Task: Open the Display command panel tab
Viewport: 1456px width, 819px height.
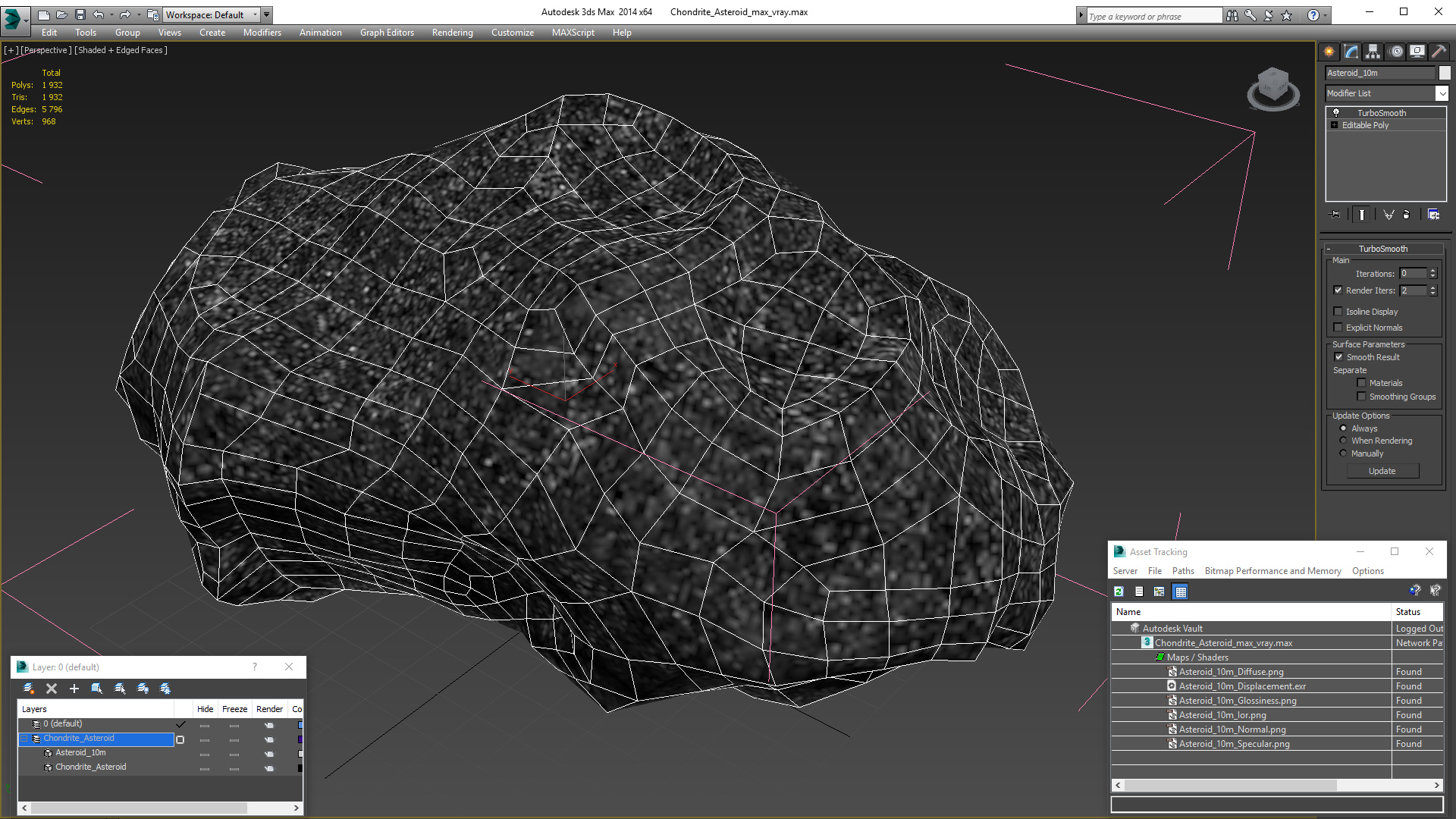Action: (1417, 52)
